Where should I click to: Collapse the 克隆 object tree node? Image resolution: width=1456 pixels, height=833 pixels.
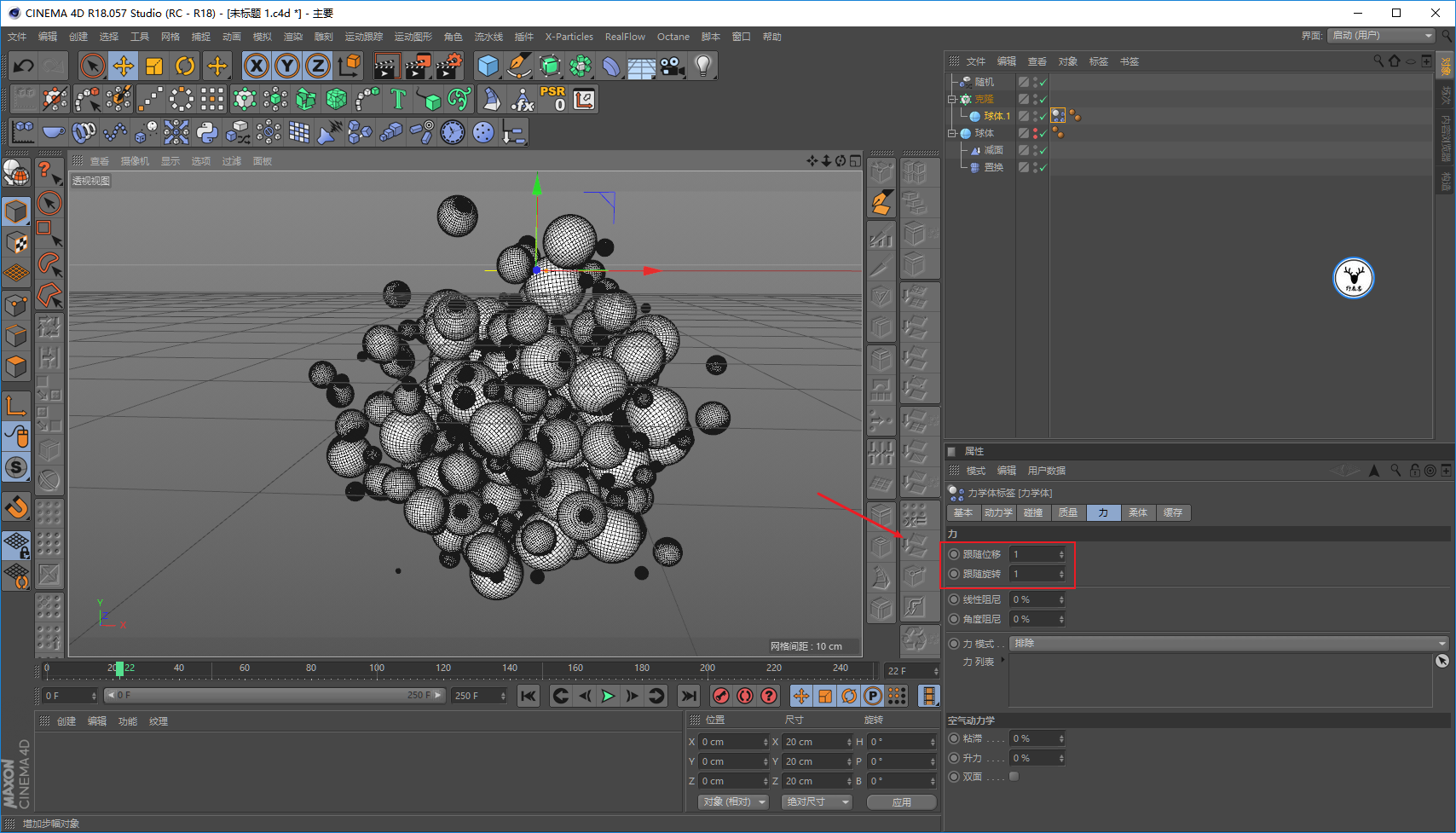tap(952, 99)
